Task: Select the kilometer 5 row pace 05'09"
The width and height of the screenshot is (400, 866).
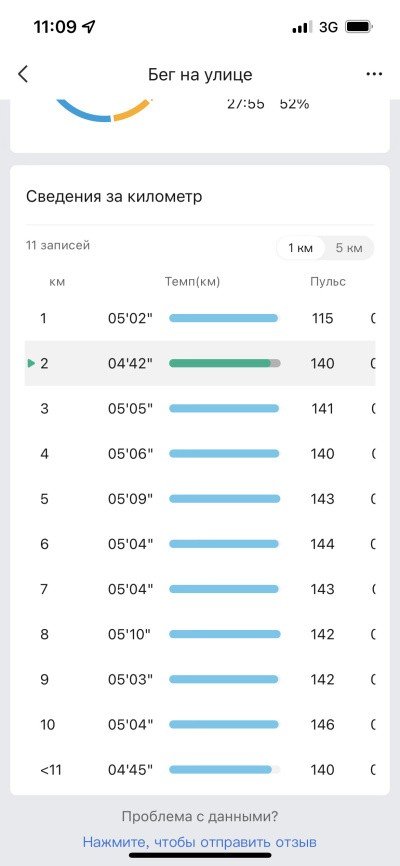Action: click(x=130, y=499)
